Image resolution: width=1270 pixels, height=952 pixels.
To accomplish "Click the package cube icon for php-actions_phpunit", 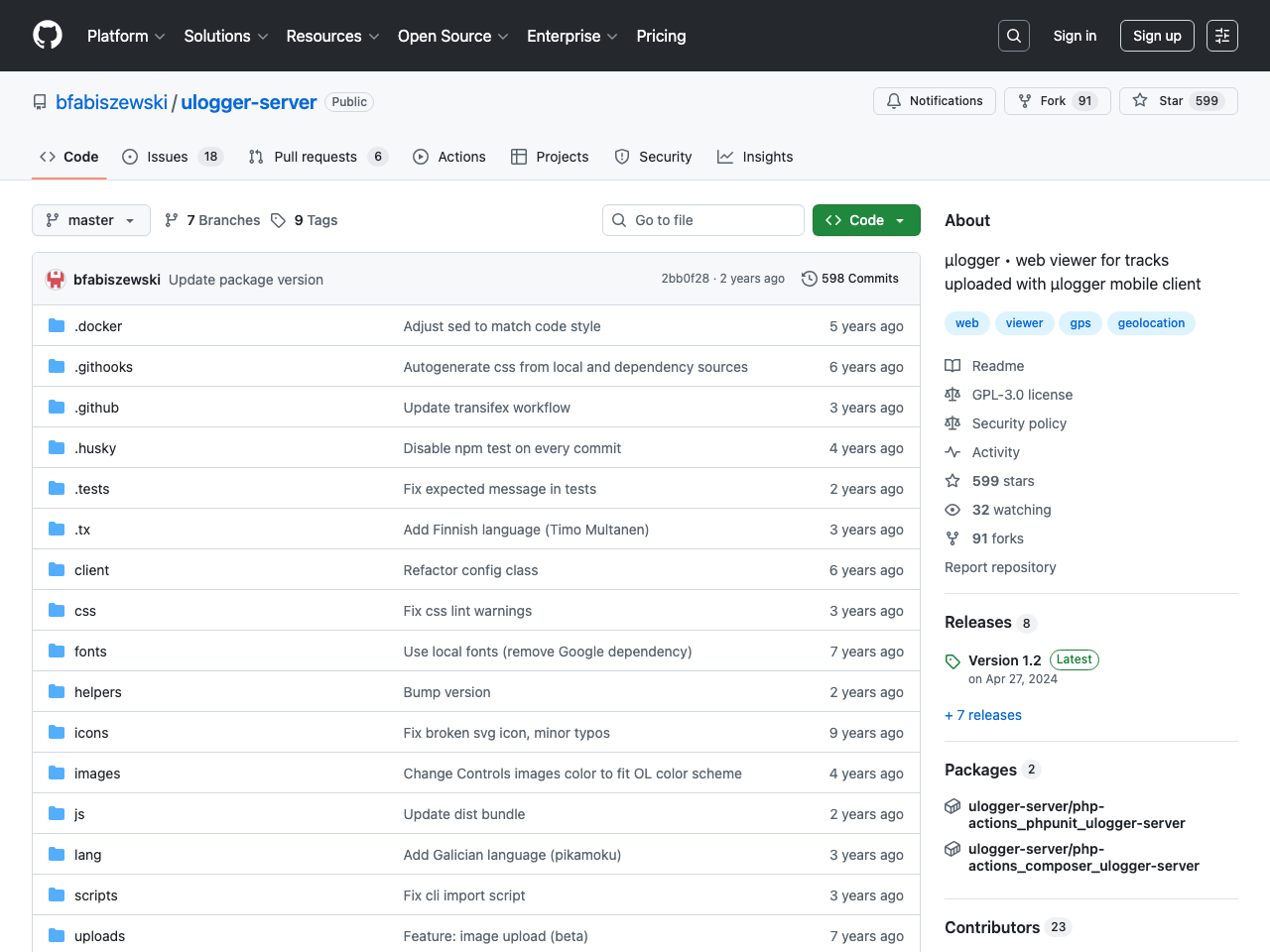I will [952, 806].
